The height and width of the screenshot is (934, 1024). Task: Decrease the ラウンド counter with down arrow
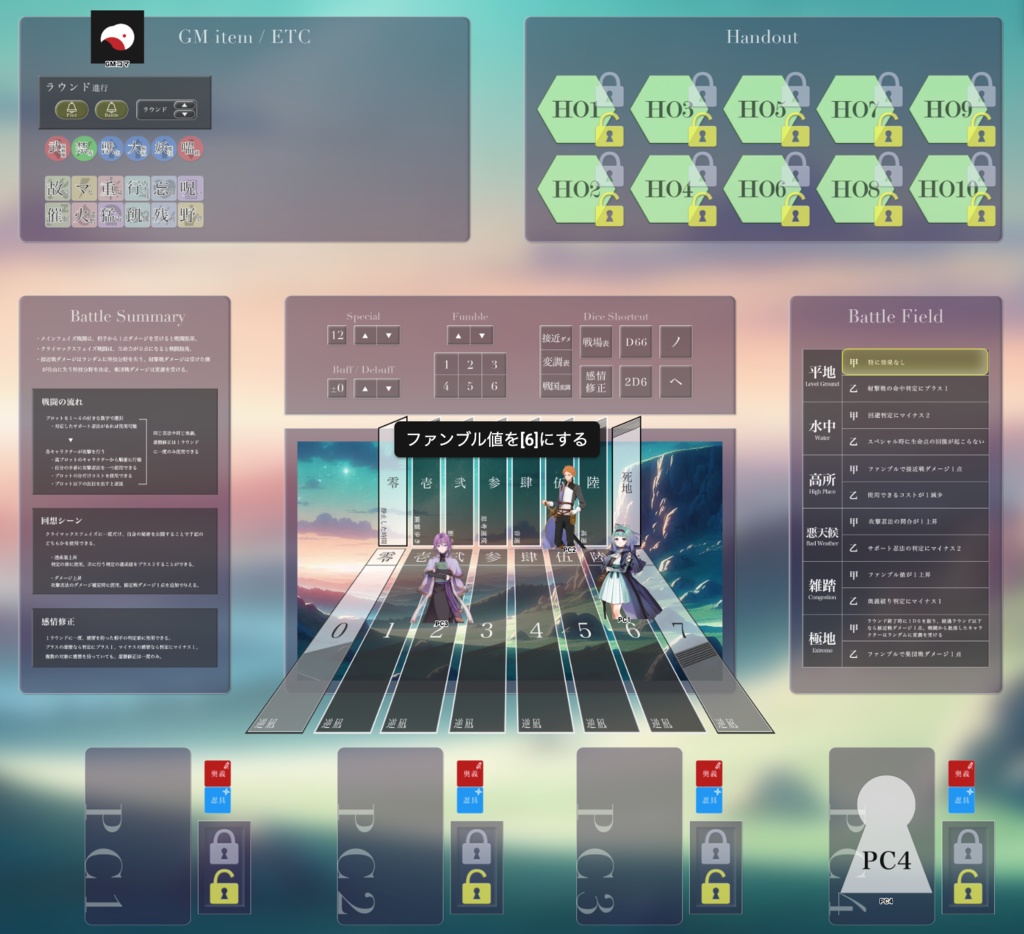(x=185, y=114)
